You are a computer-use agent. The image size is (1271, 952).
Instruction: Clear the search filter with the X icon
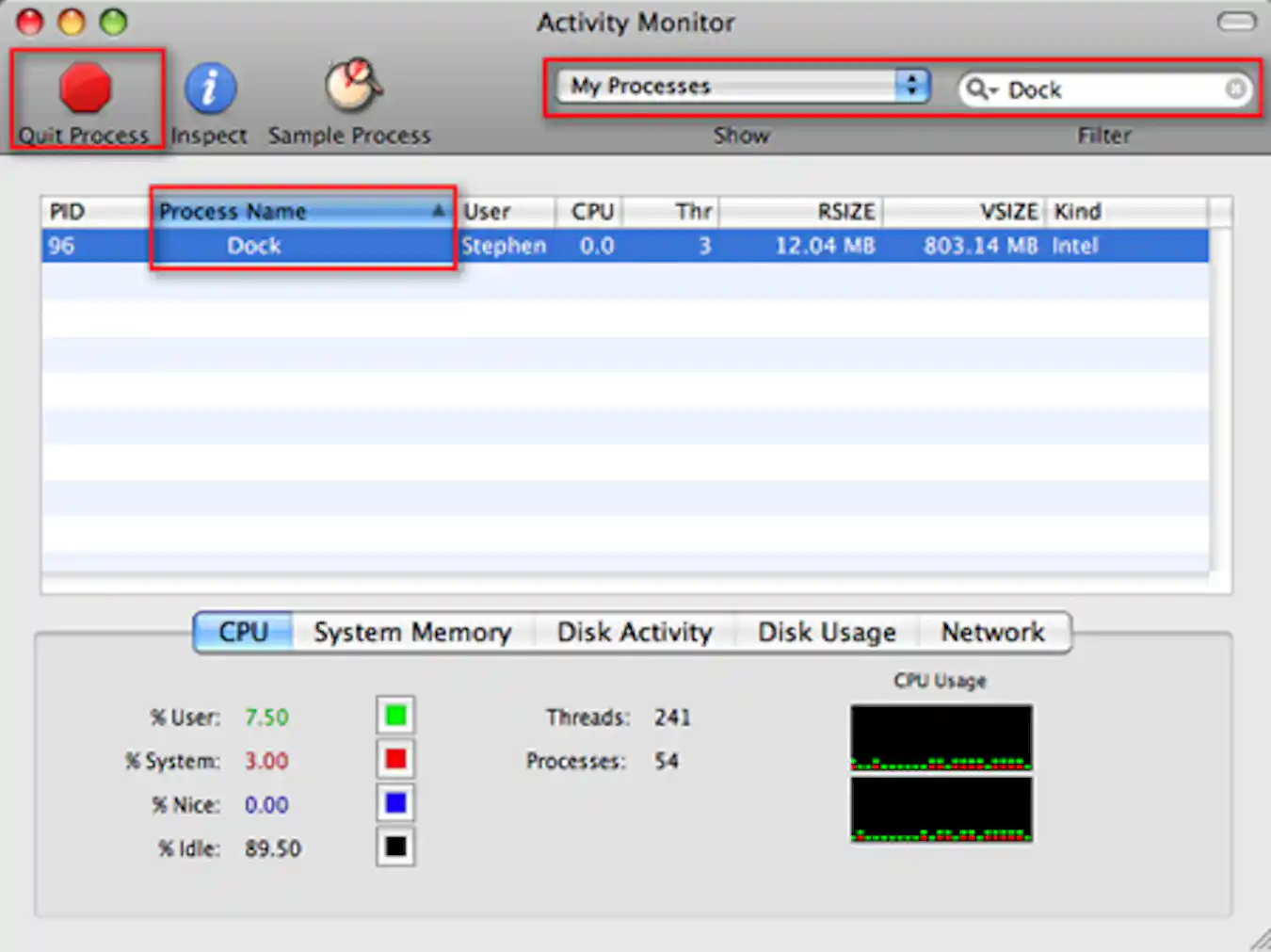coord(1236,89)
